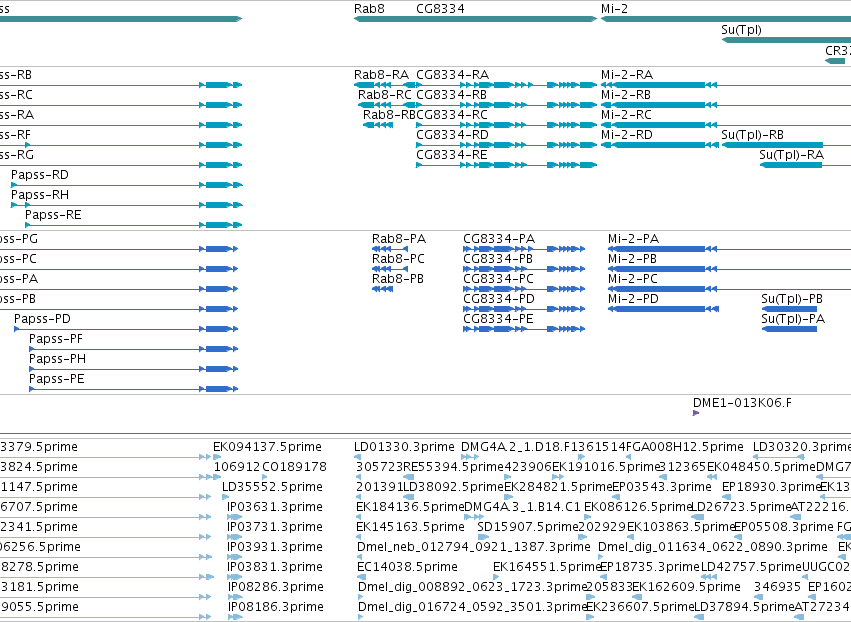Click the Rab8-RA transcript label
This screenshot has width=851, height=622.
click(381, 75)
